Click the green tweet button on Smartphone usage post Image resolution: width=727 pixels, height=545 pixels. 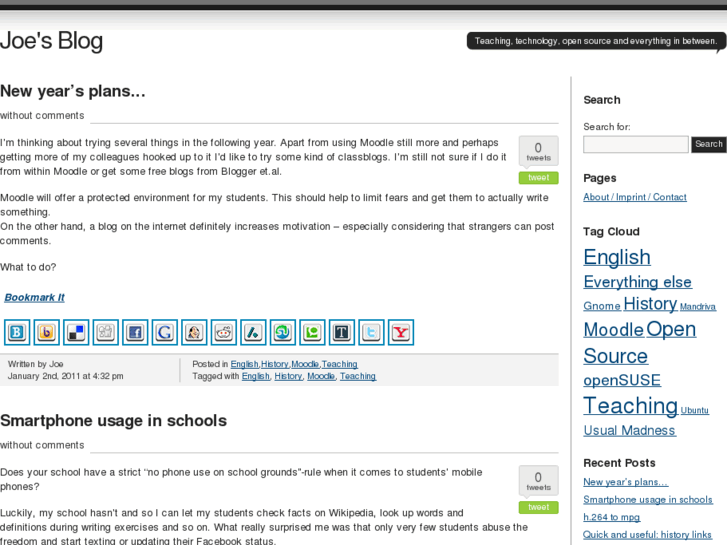[538, 507]
